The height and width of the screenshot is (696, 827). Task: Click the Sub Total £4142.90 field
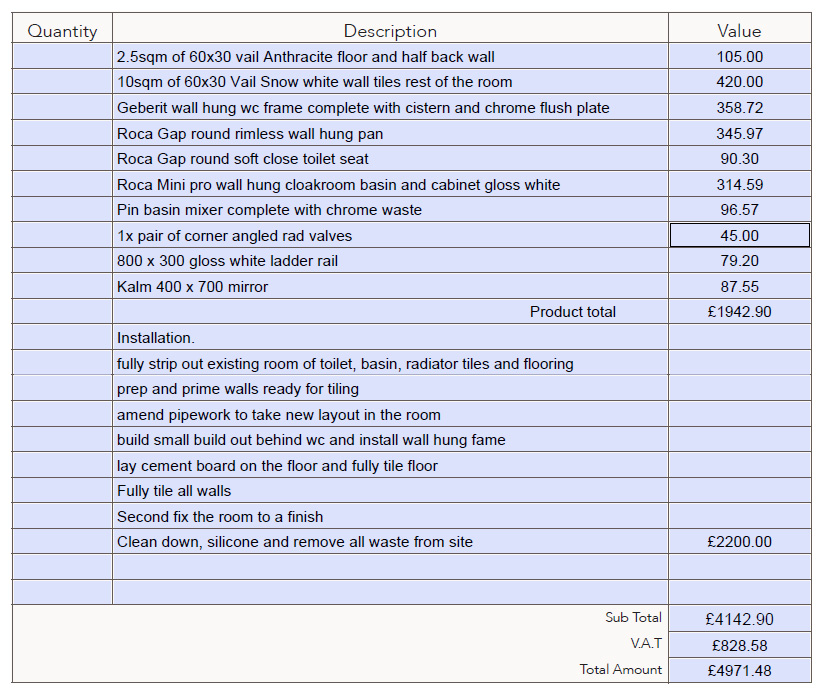(739, 618)
